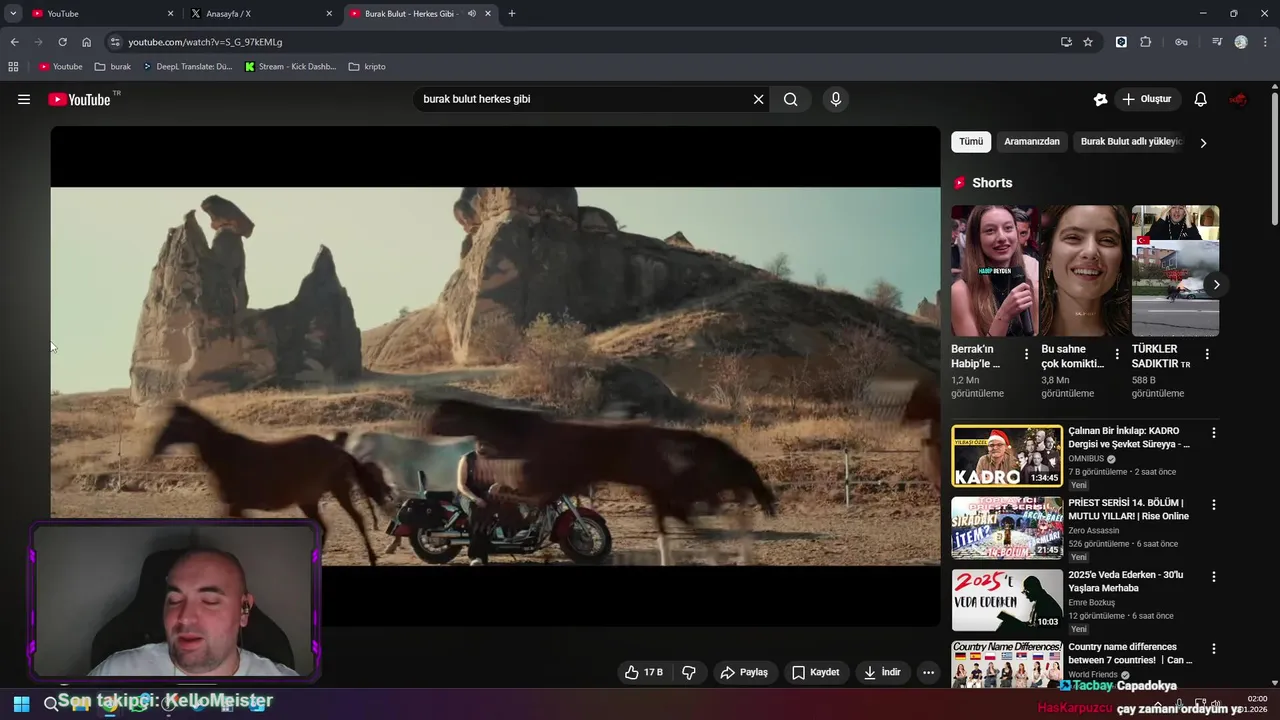View site information icon in address bar

coord(115,42)
